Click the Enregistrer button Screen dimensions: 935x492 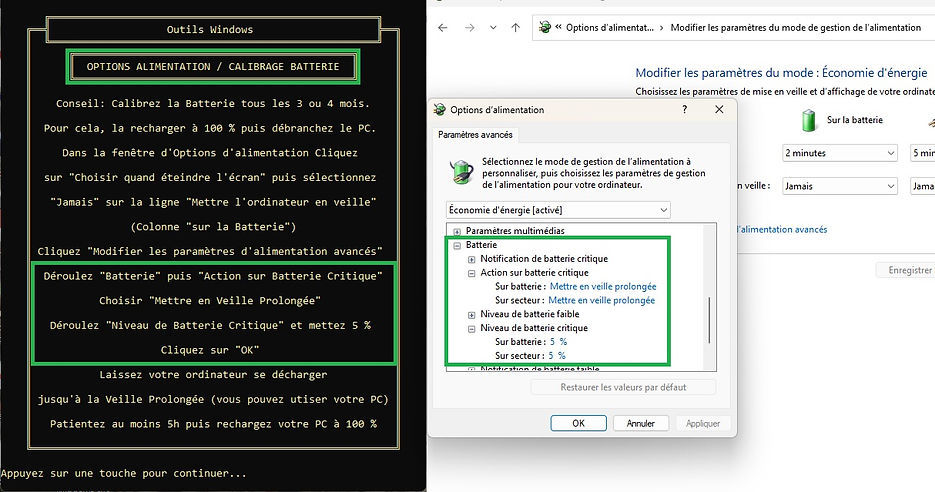coord(906,270)
